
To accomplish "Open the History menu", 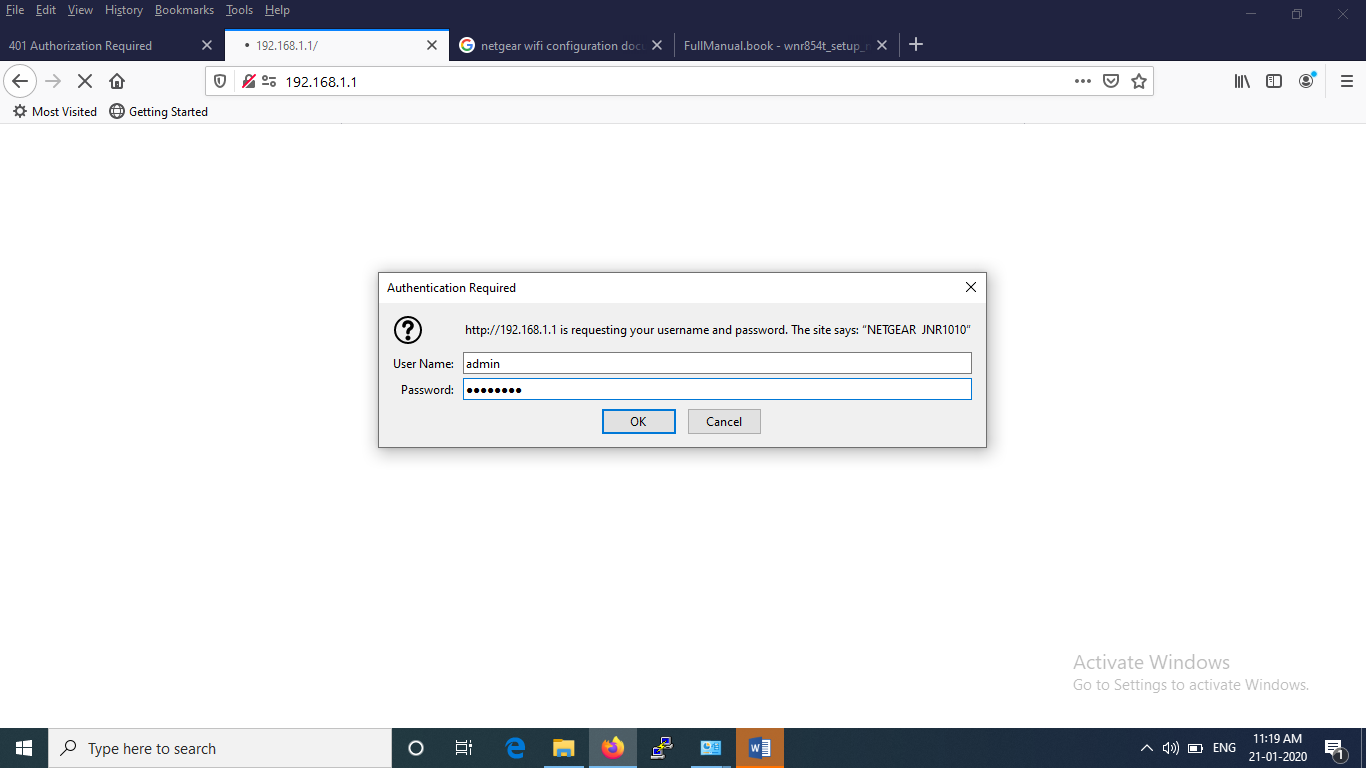I will click(124, 10).
